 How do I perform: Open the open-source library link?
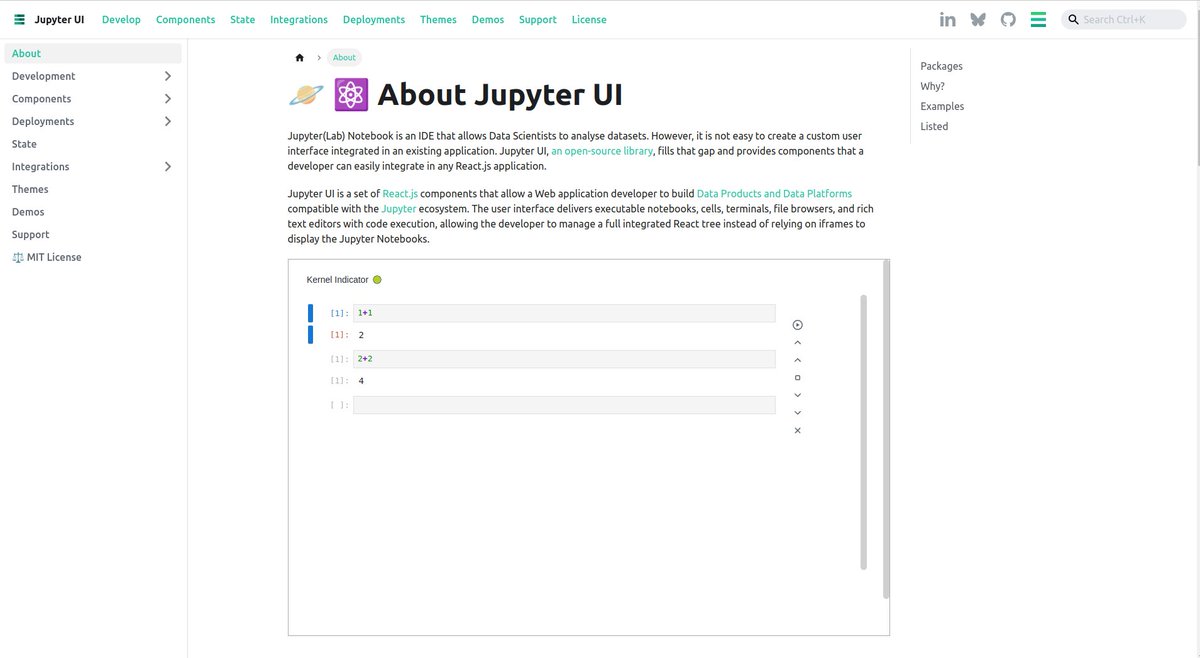(602, 150)
